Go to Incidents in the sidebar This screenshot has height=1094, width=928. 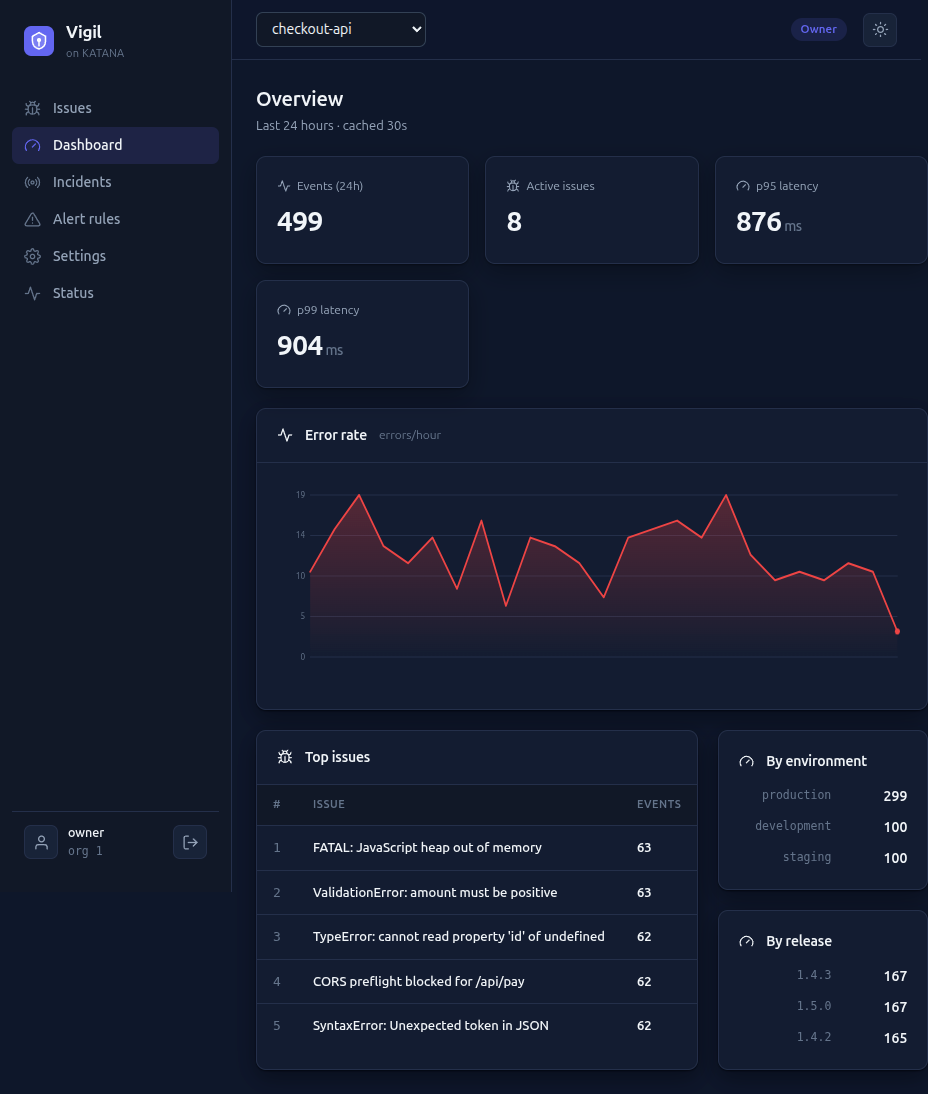tap(115, 182)
